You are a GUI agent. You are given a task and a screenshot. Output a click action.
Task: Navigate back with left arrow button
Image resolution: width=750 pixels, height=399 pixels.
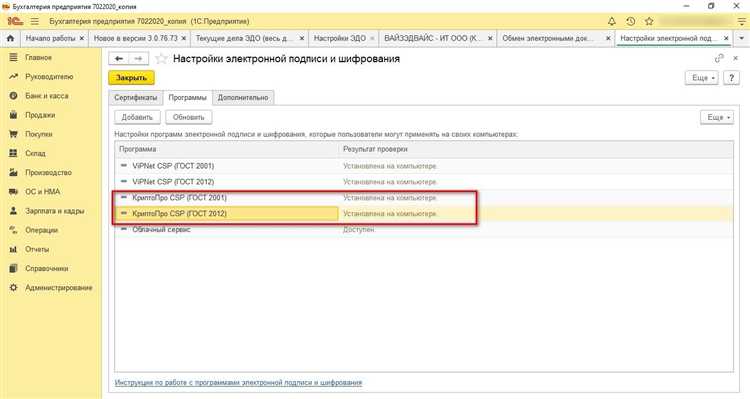point(119,58)
